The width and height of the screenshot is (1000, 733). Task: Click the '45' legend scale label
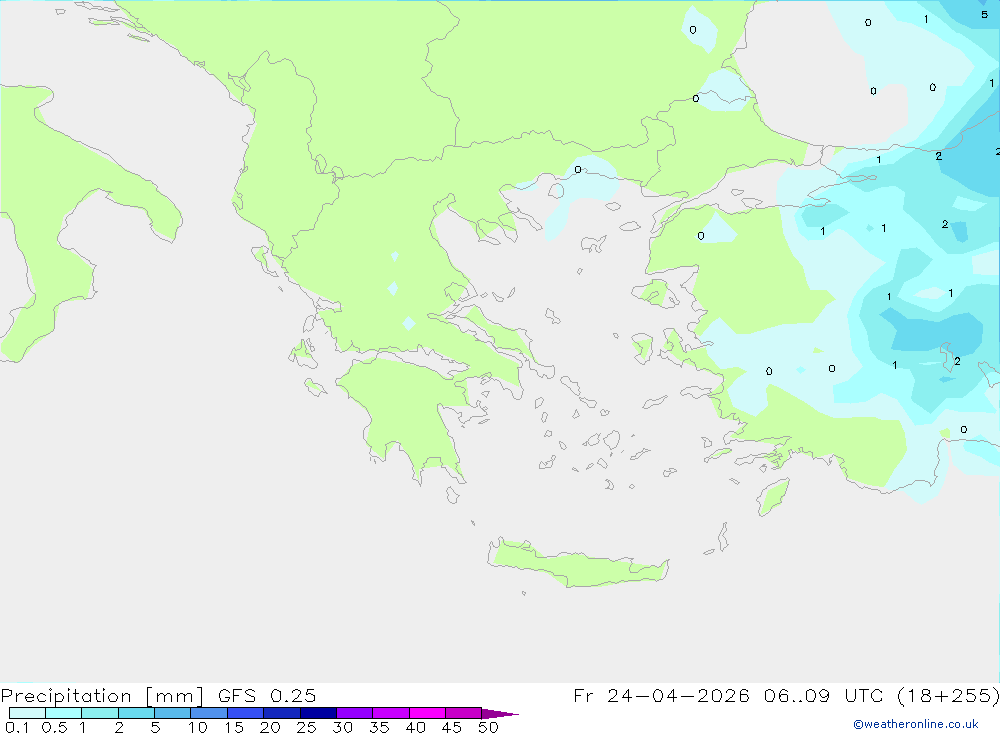[452, 727]
